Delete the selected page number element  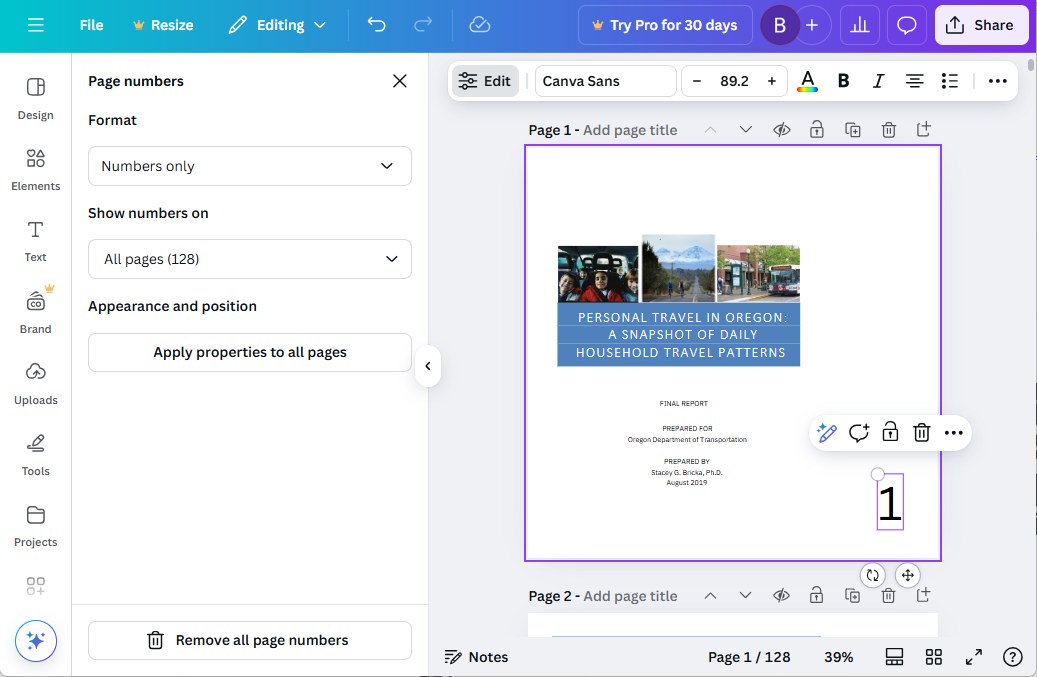point(921,432)
